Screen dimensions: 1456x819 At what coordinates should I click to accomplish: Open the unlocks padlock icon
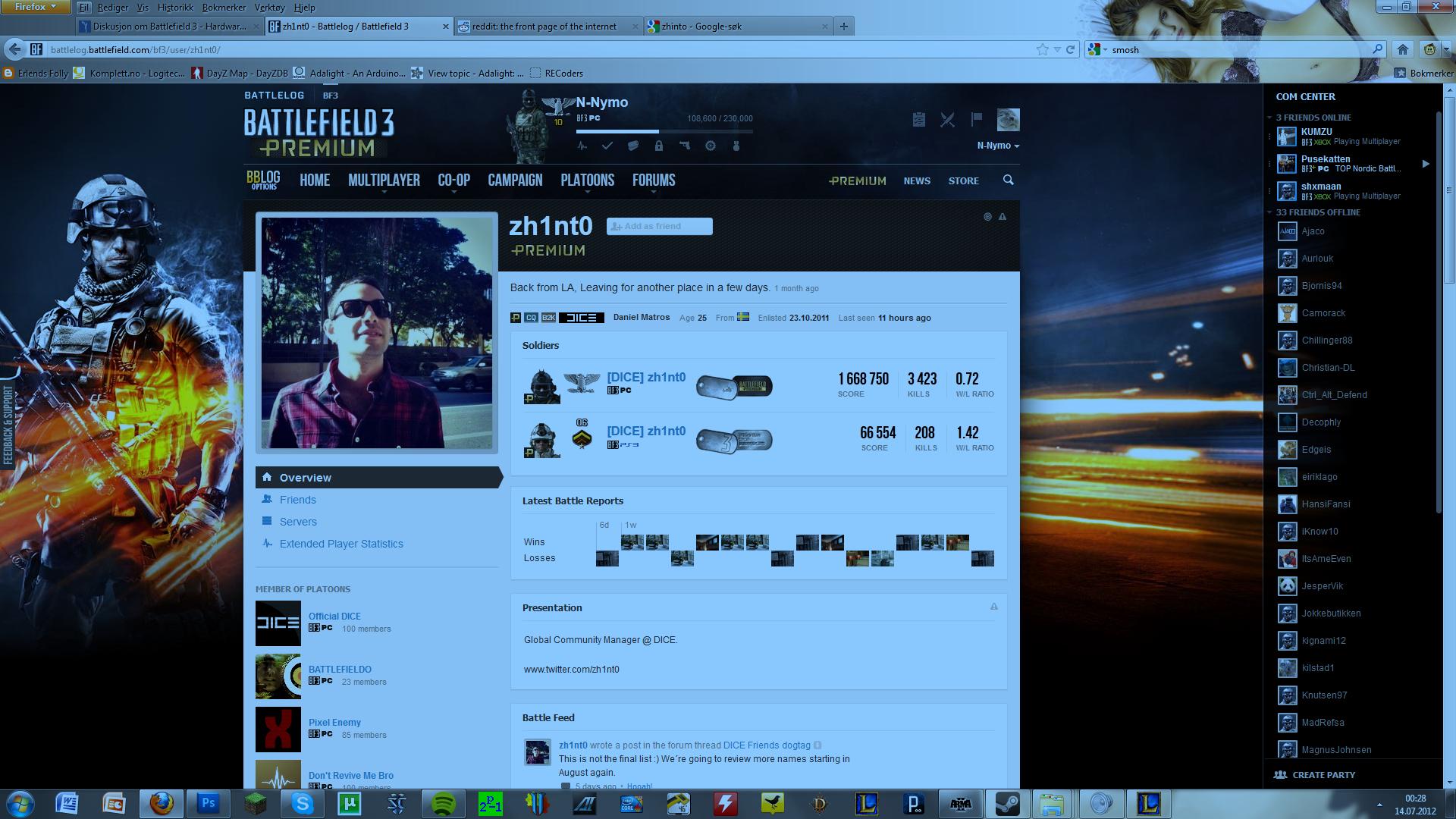pos(659,146)
